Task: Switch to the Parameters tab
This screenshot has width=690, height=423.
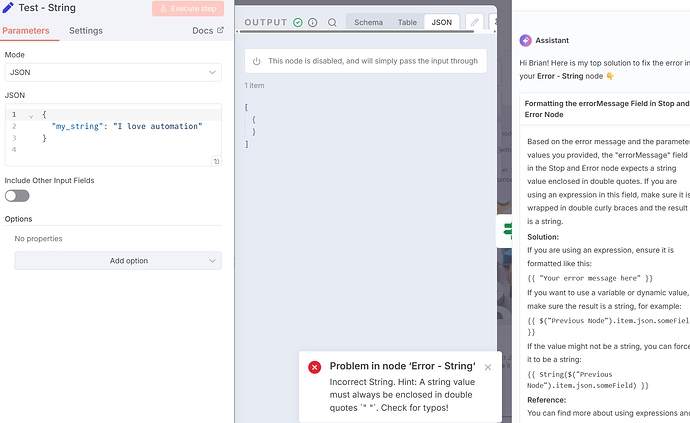Action: tap(26, 31)
